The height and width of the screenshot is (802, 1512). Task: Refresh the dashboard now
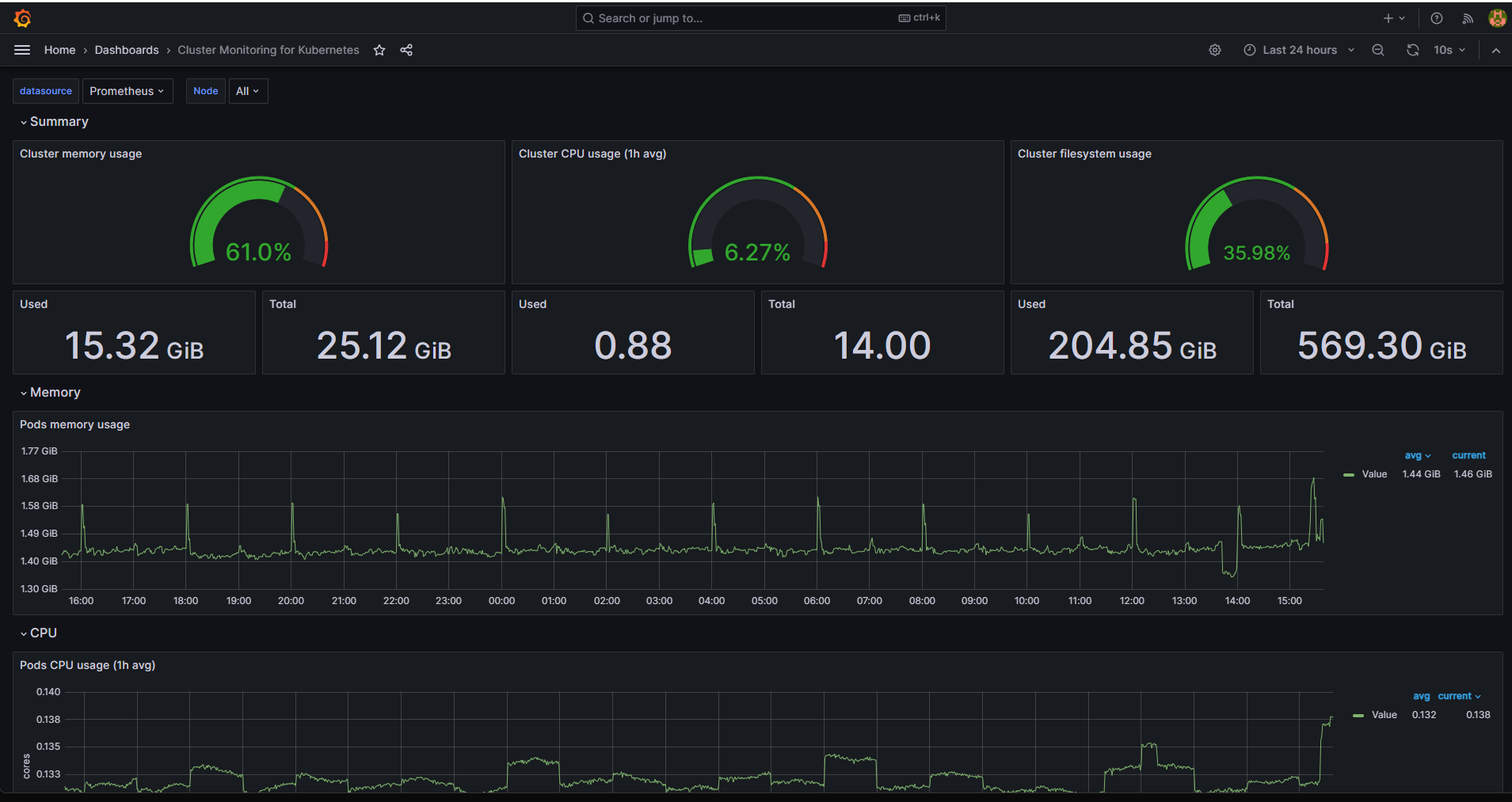click(1412, 50)
